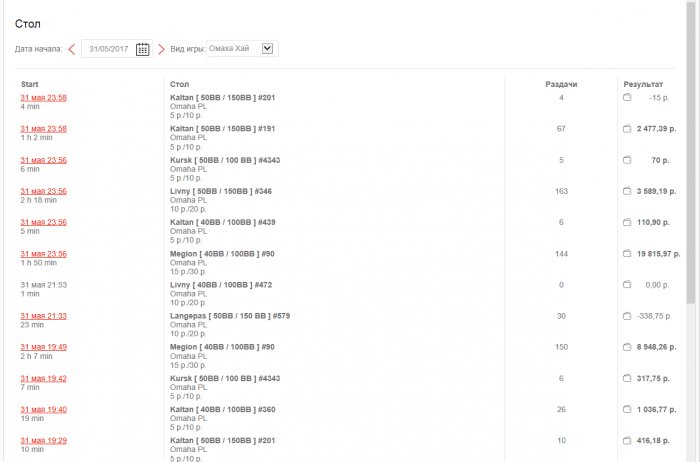Screen dimensions: 700x462
Task: Open start link of Megion #90 1 h 50 min session
Action: click(x=43, y=254)
